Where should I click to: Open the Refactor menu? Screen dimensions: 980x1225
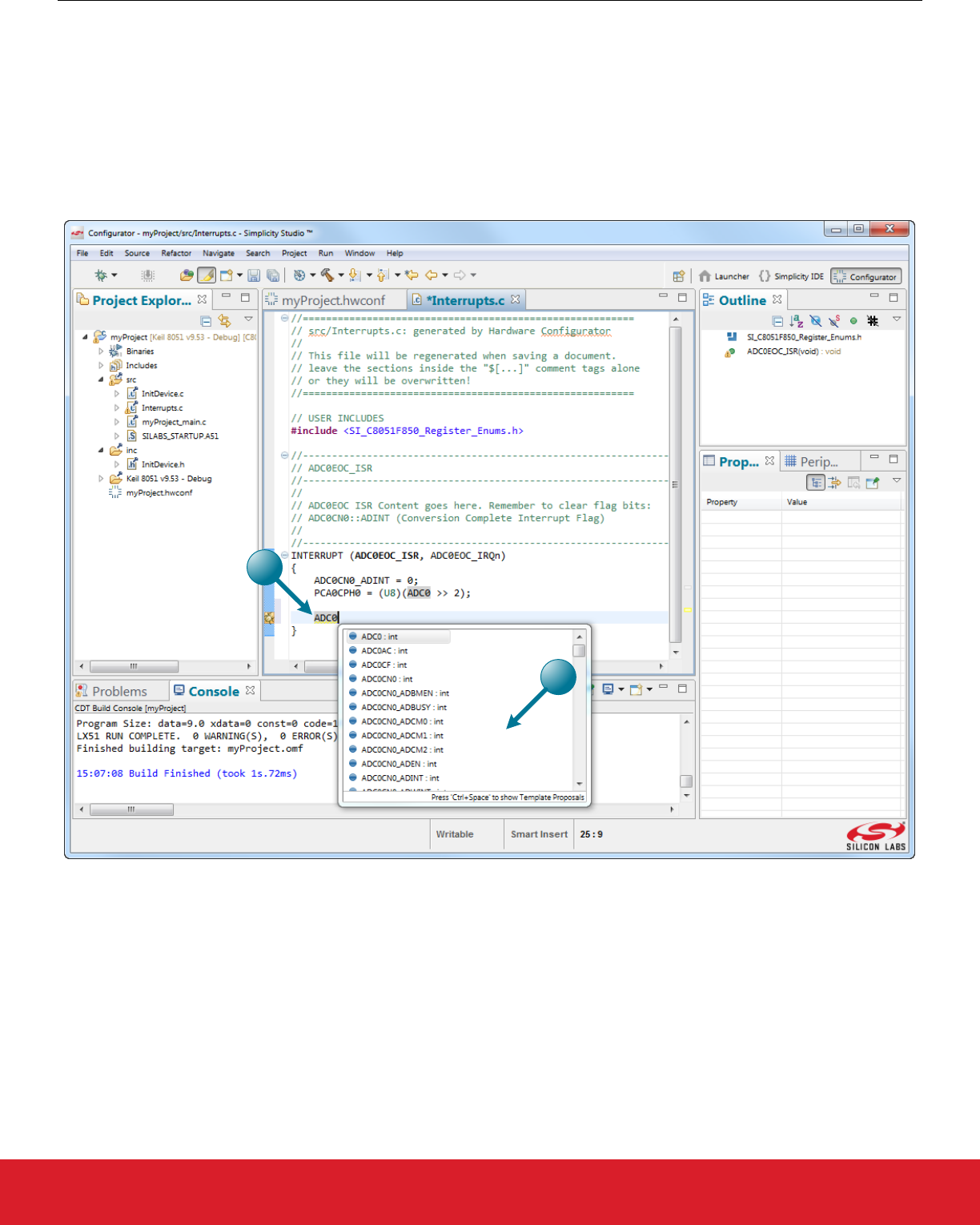(x=176, y=253)
